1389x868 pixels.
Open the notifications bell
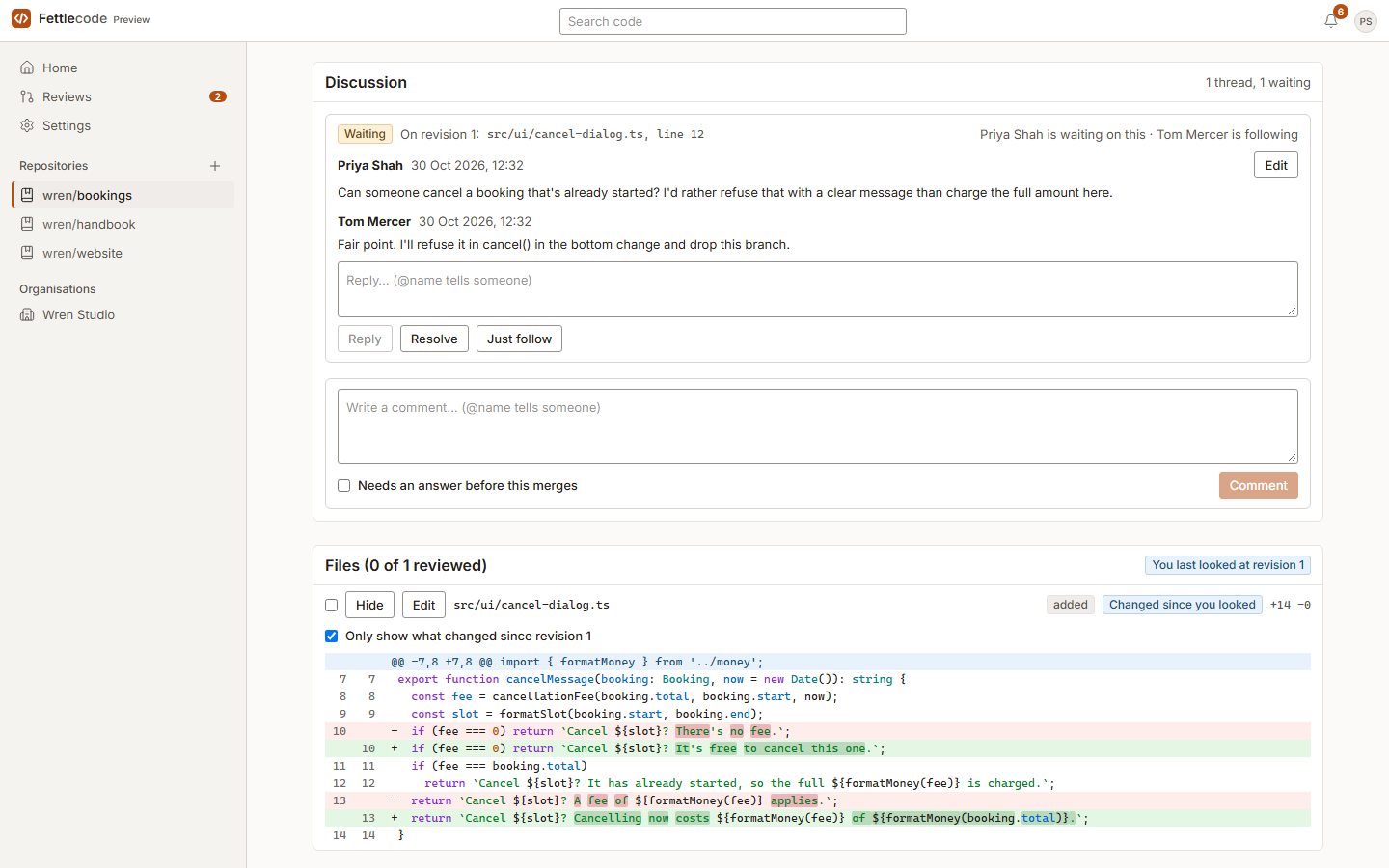point(1331,20)
